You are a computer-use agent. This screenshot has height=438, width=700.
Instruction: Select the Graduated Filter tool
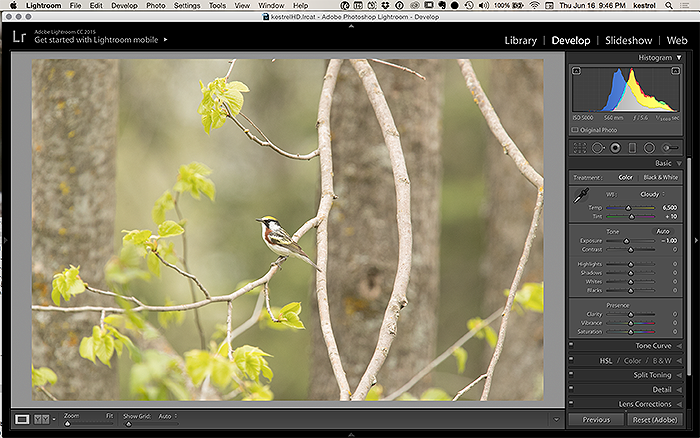pyautogui.click(x=632, y=148)
